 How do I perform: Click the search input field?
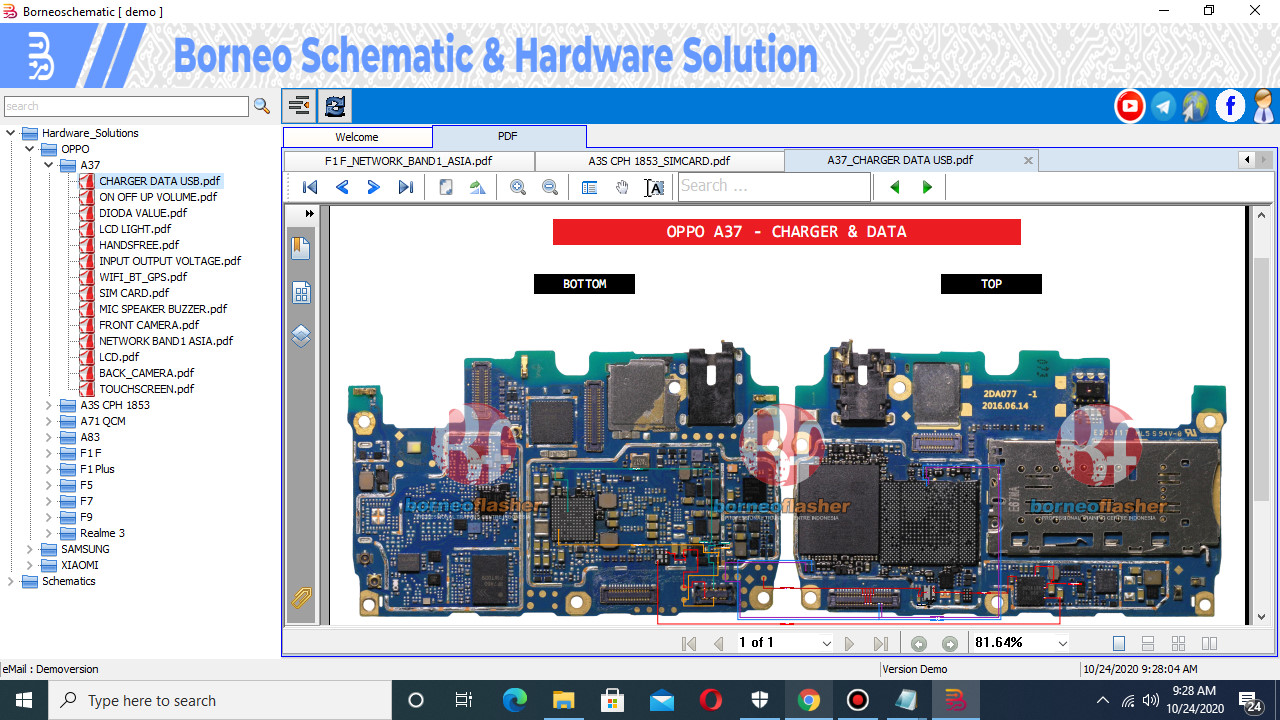pos(125,105)
